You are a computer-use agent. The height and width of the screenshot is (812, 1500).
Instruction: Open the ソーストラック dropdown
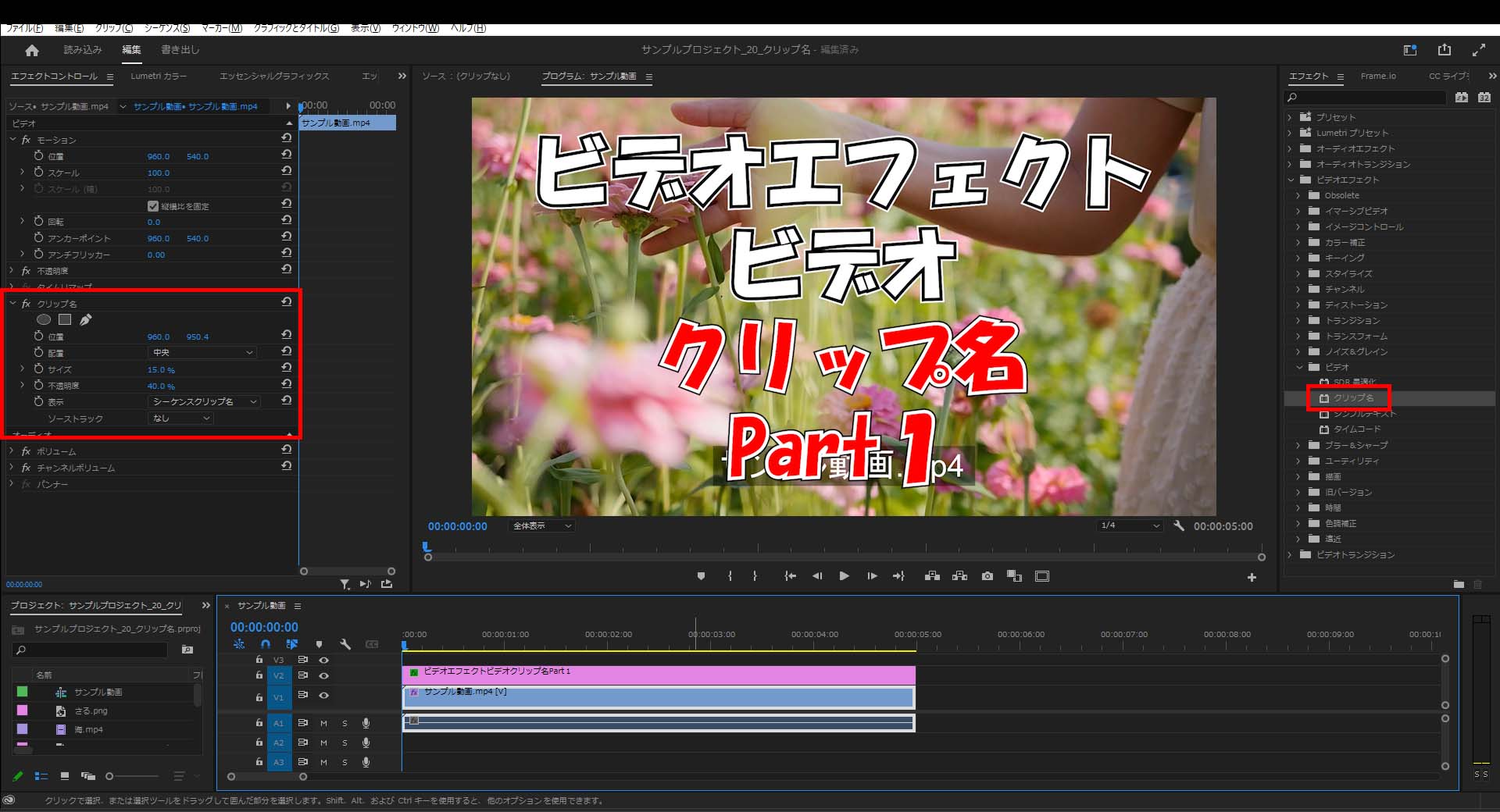(x=180, y=418)
